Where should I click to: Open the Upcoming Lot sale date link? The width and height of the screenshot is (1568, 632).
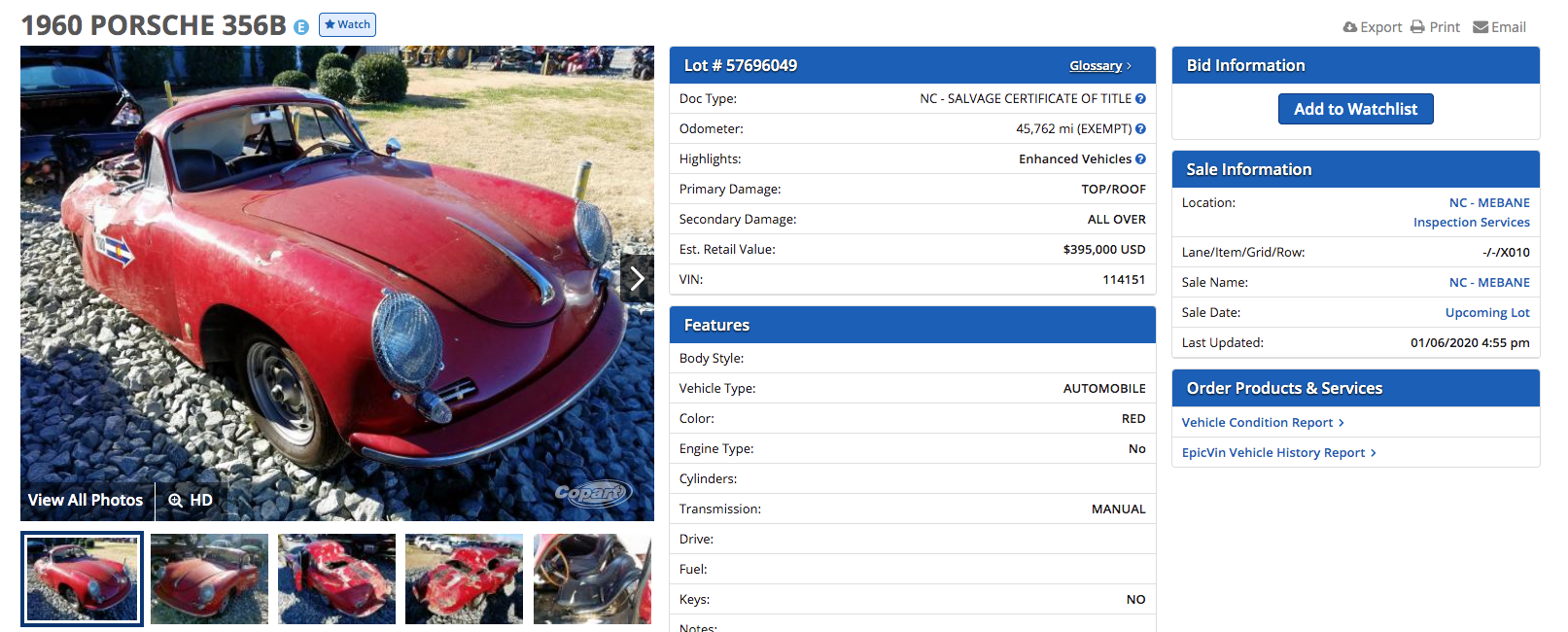pos(1487,312)
